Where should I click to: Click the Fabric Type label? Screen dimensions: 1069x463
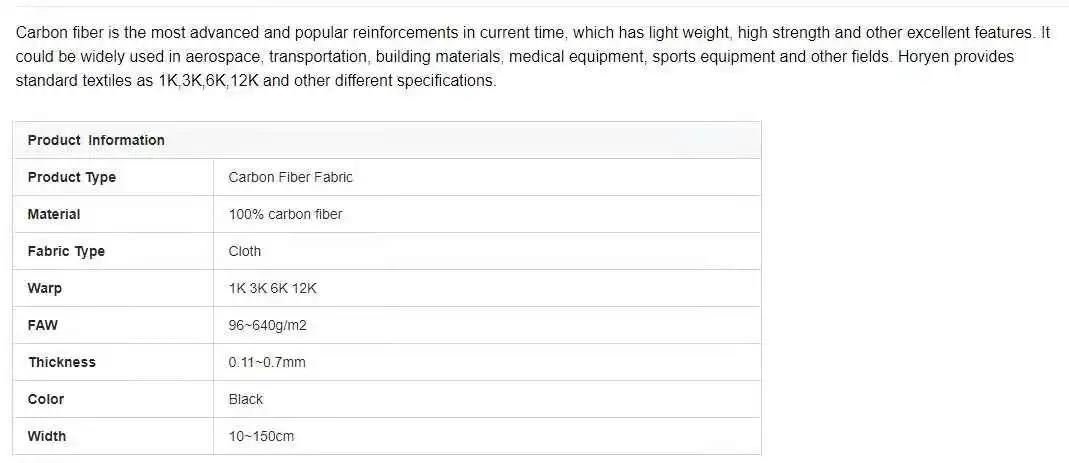coord(66,251)
